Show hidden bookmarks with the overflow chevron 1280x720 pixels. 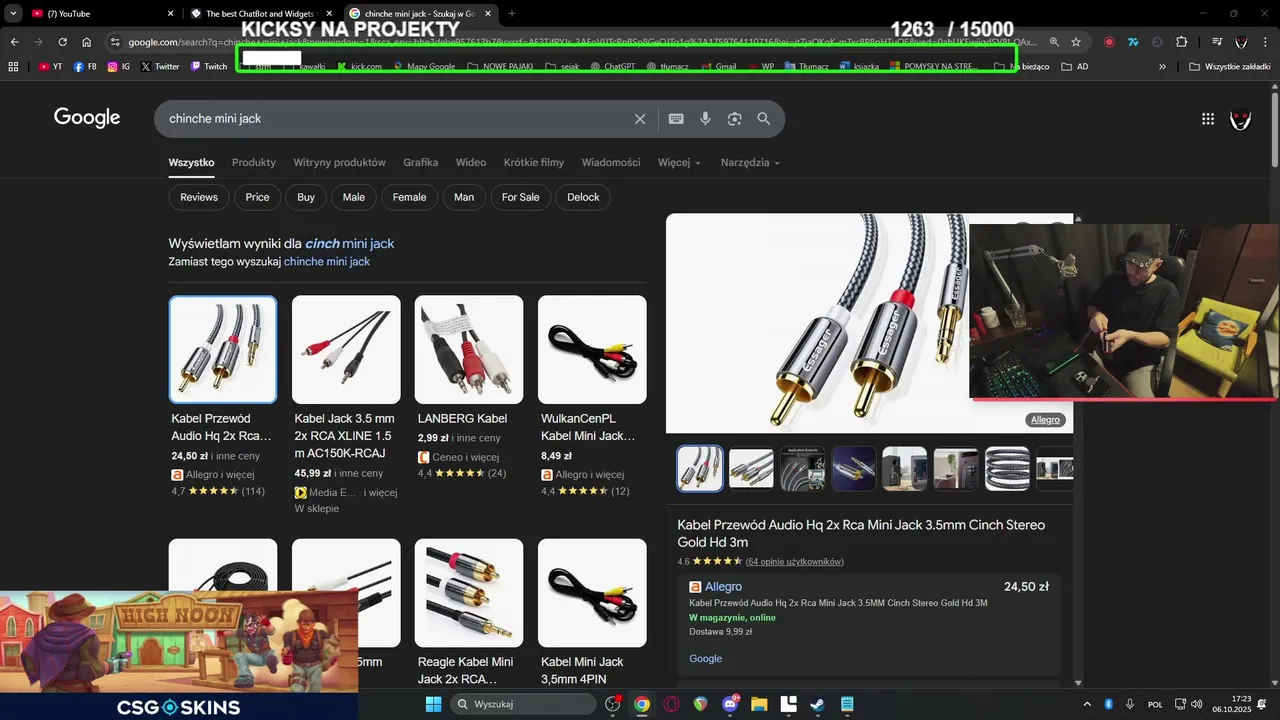click(1162, 66)
